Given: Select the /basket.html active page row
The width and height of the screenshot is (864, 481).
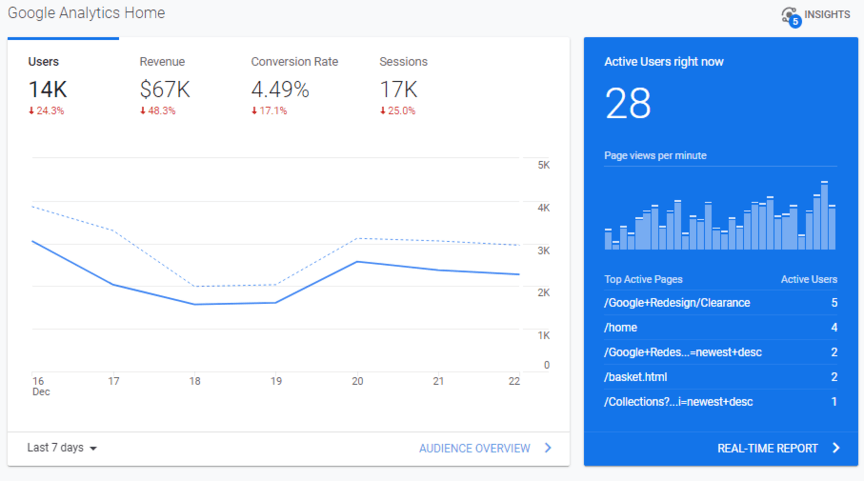Looking at the screenshot, I should click(720, 377).
